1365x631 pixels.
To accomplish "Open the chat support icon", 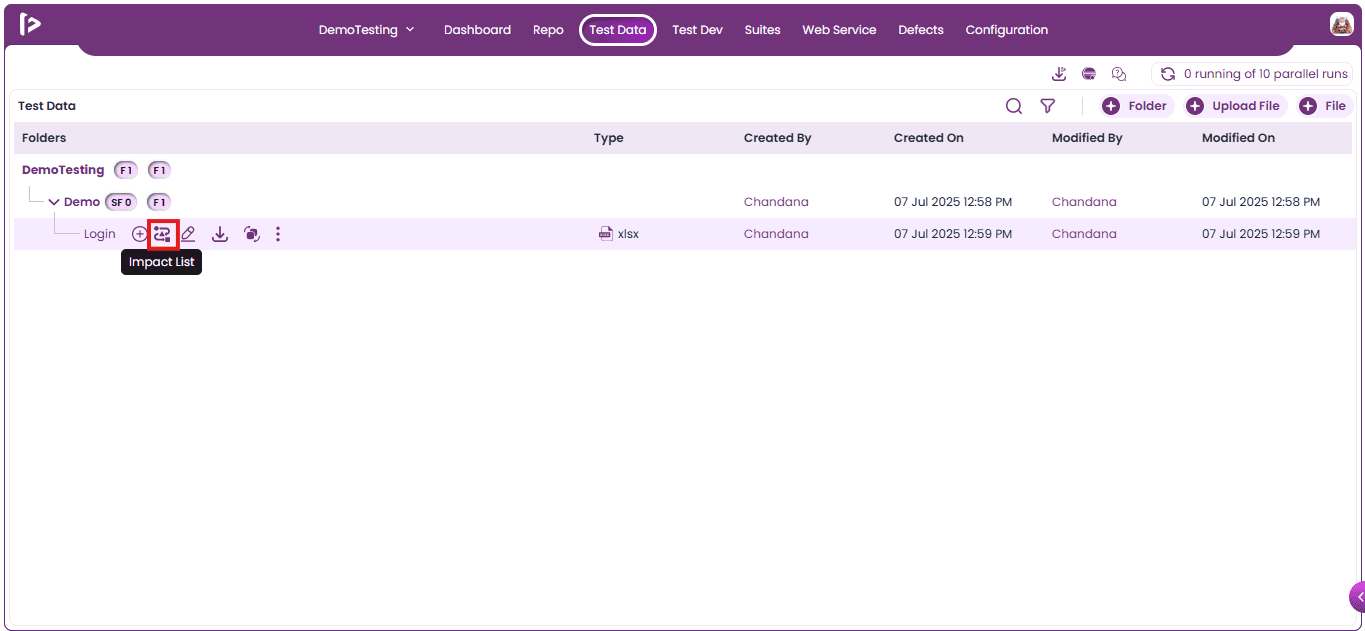I will [x=1119, y=74].
